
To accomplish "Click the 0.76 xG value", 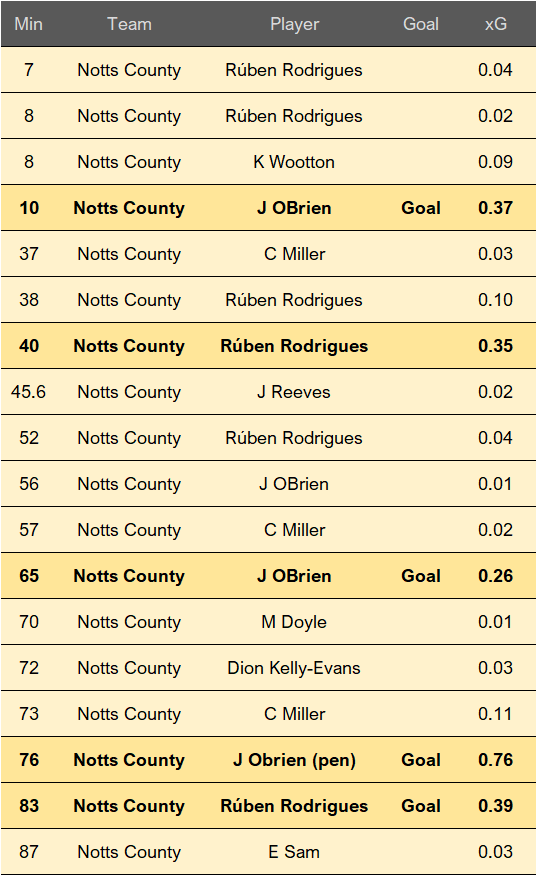I will pyautogui.click(x=495, y=759).
